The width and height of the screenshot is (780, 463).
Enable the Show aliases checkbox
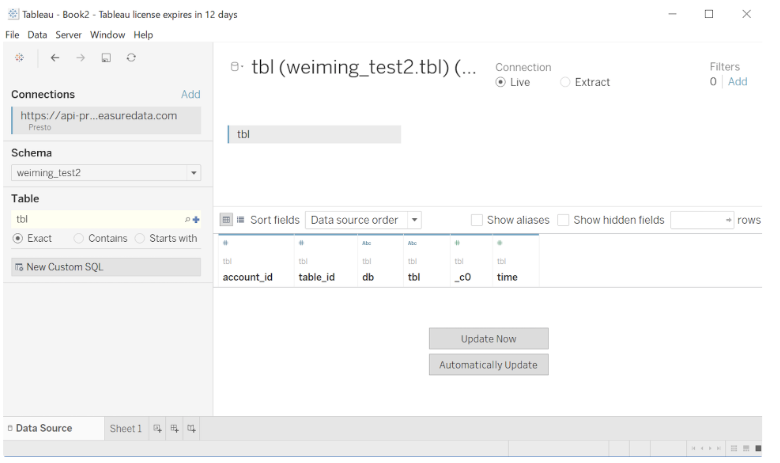(477, 220)
